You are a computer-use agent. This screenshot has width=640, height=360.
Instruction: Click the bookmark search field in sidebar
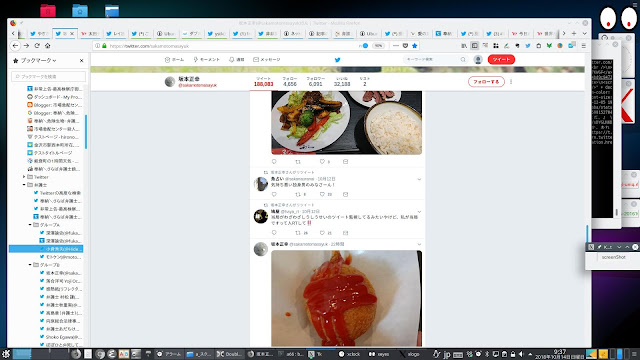[49, 76]
